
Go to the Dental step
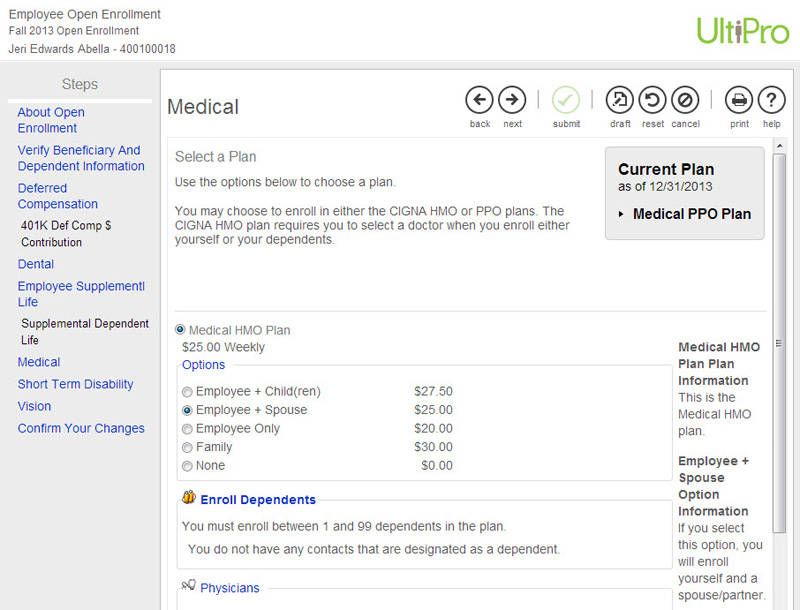35,263
